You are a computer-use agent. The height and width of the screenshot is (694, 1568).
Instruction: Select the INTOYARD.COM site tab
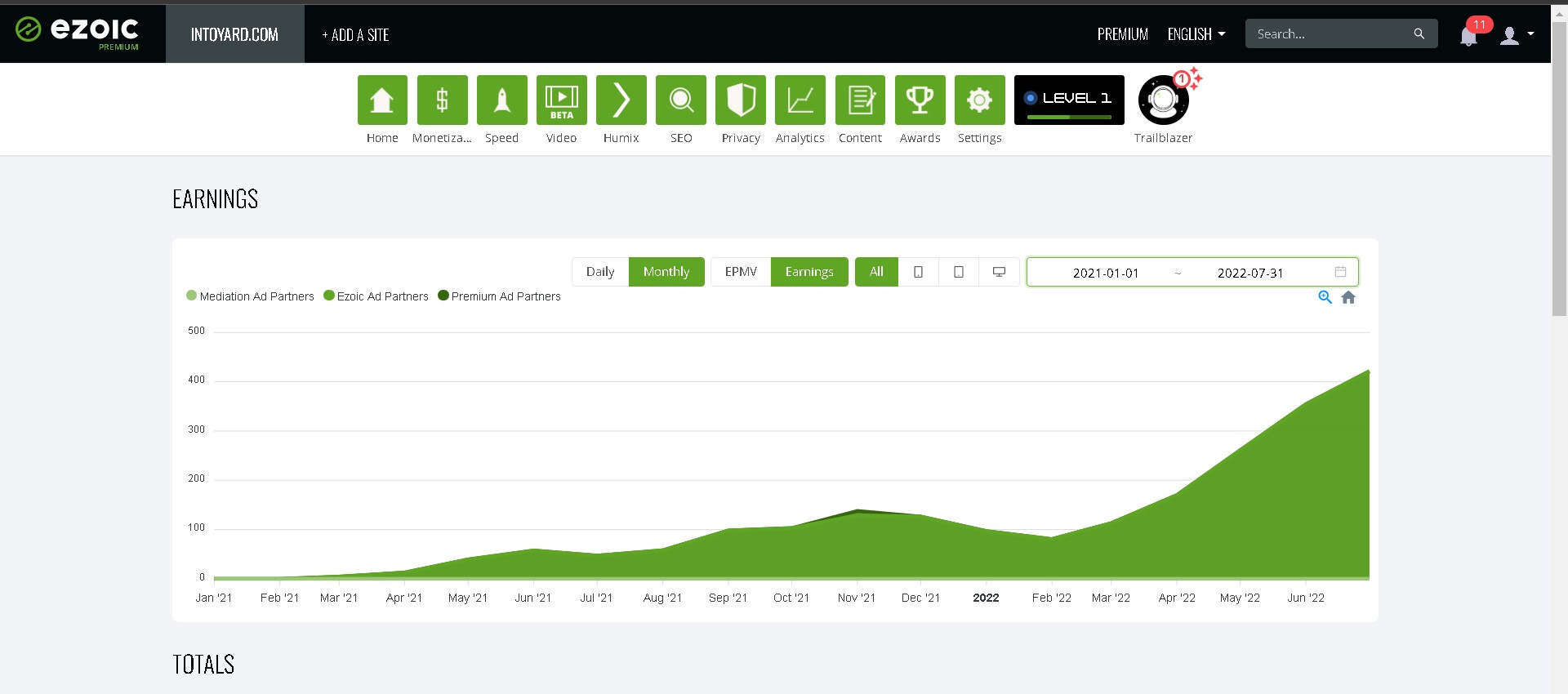coord(234,34)
